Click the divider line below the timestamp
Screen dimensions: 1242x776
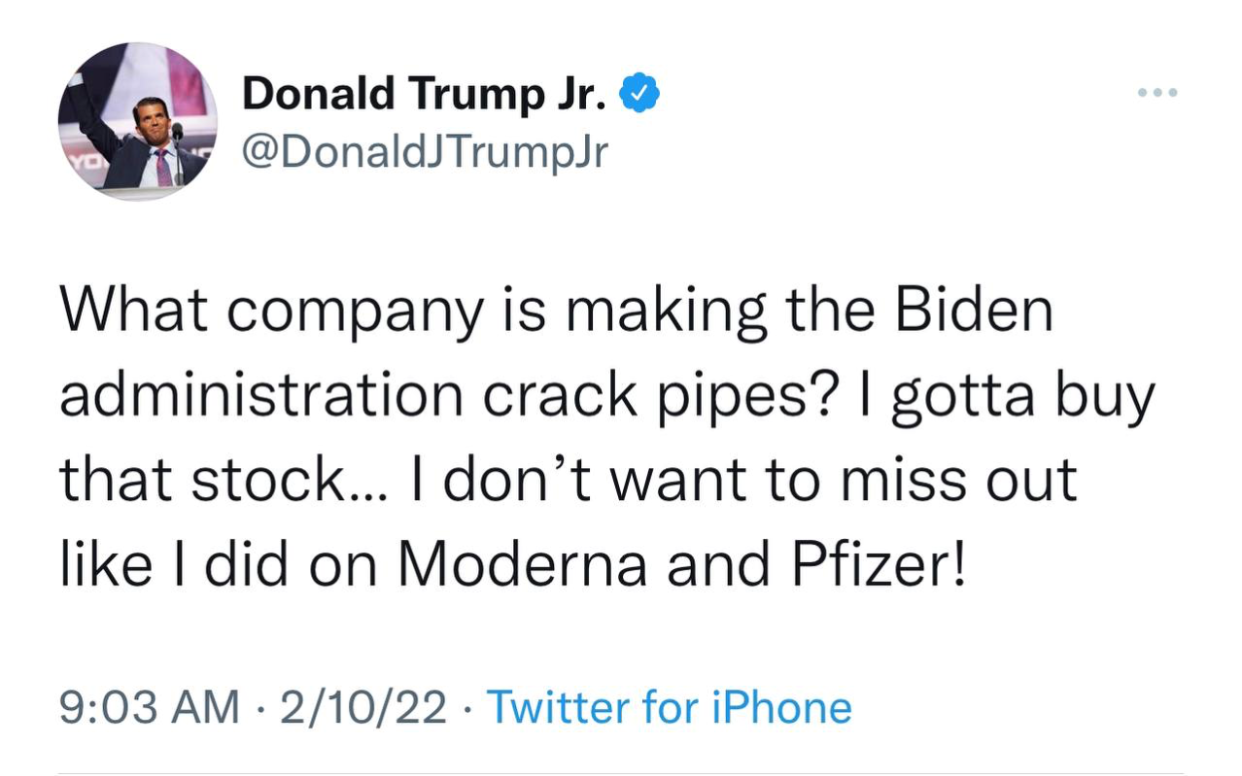click(x=620, y=772)
